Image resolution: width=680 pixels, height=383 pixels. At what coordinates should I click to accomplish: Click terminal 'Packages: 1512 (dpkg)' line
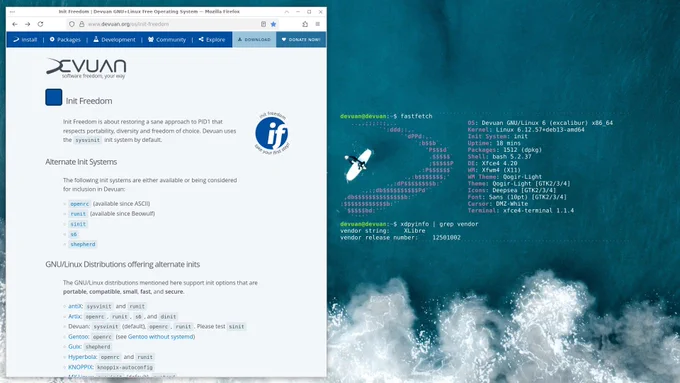point(505,150)
